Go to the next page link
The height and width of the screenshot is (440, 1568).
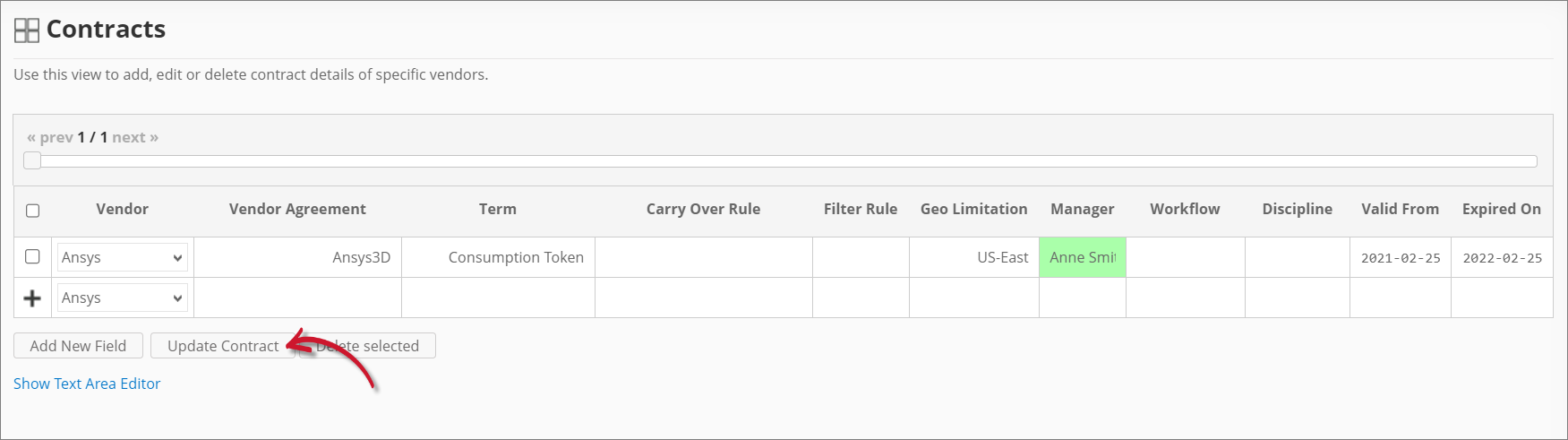(x=135, y=137)
